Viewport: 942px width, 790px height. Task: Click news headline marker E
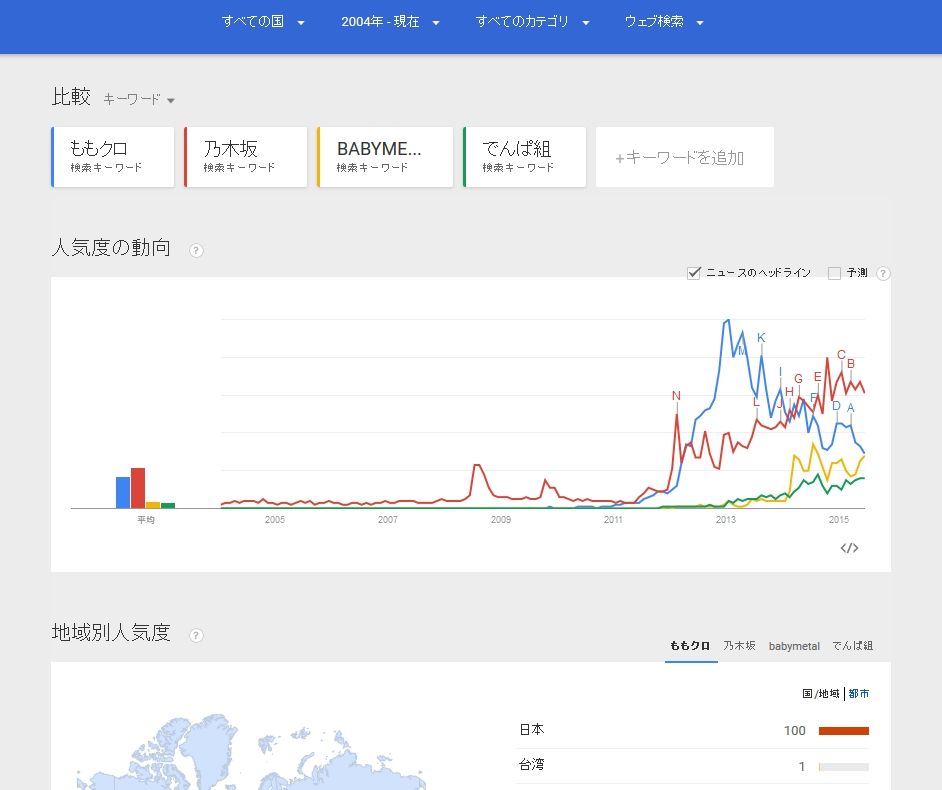pyautogui.click(x=818, y=377)
